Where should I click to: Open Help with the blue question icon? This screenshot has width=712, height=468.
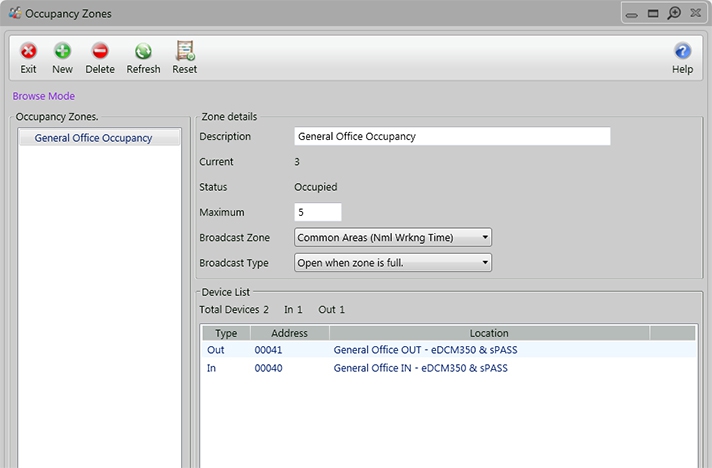click(682, 51)
